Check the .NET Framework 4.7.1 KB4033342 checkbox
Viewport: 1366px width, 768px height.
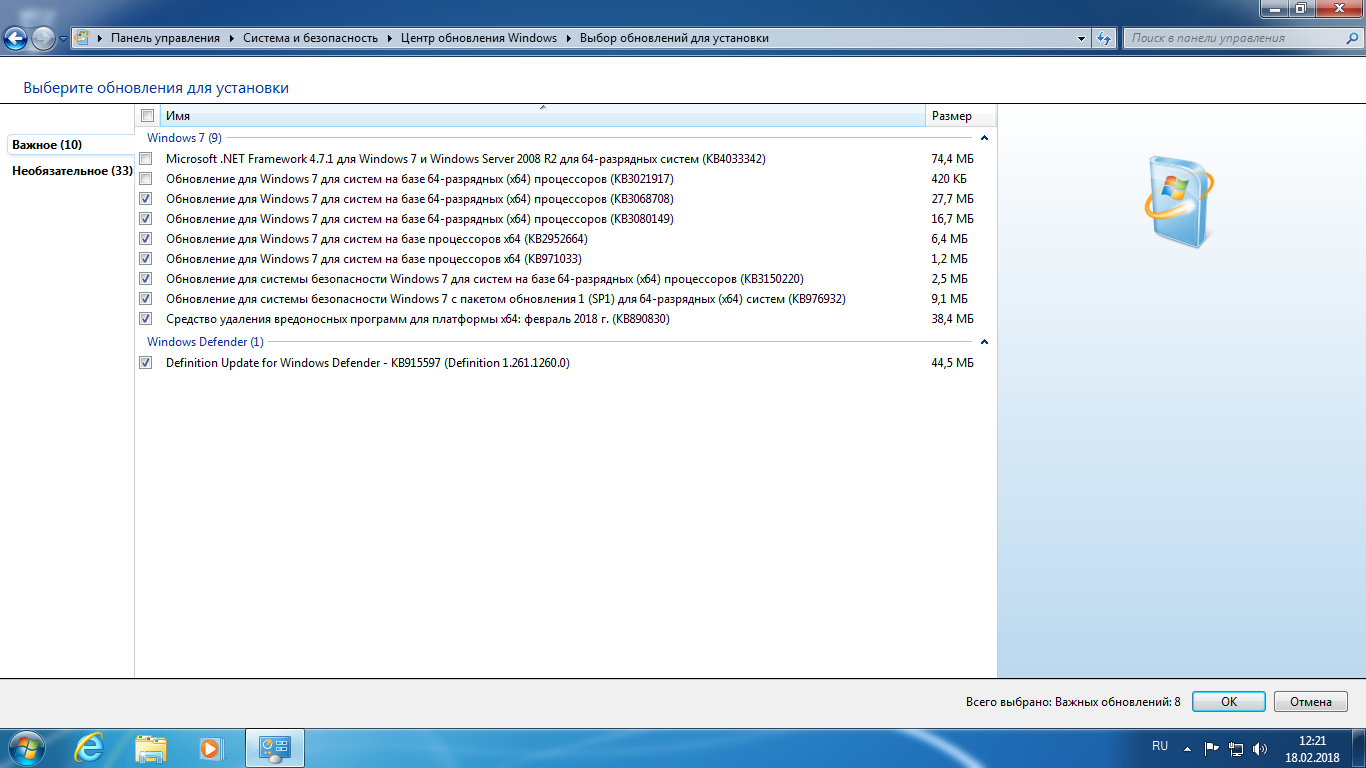147,159
